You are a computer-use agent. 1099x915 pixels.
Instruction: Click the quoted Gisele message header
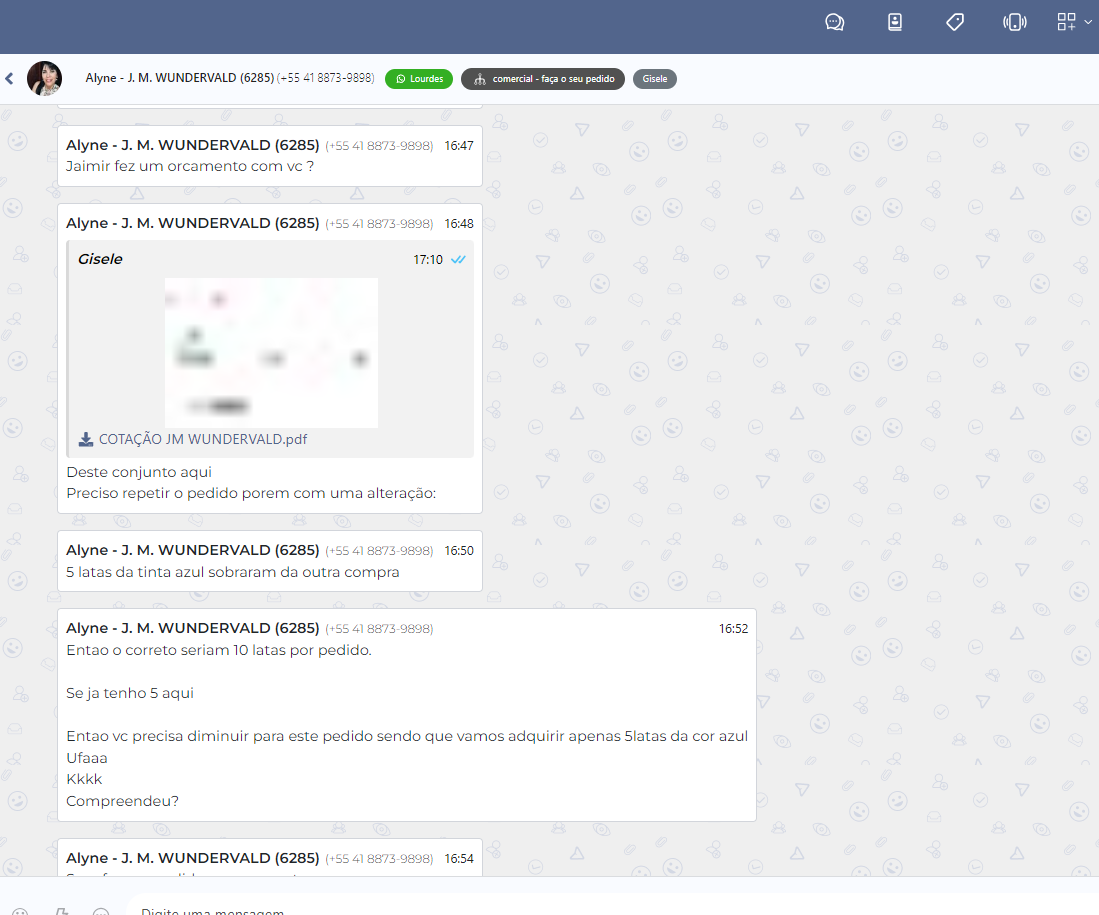click(x=100, y=259)
